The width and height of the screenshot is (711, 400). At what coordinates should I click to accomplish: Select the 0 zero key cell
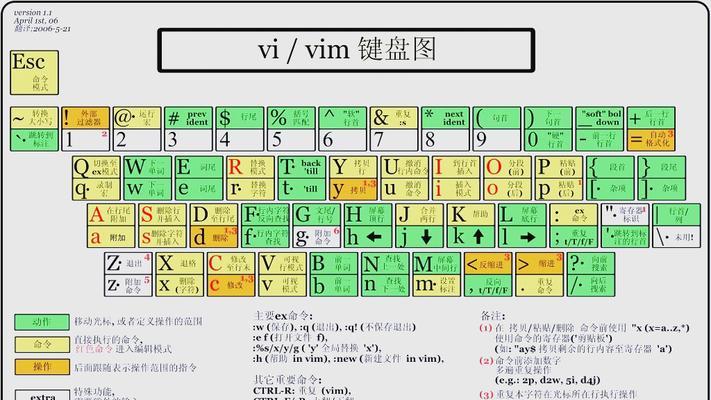pyautogui.click(x=548, y=140)
